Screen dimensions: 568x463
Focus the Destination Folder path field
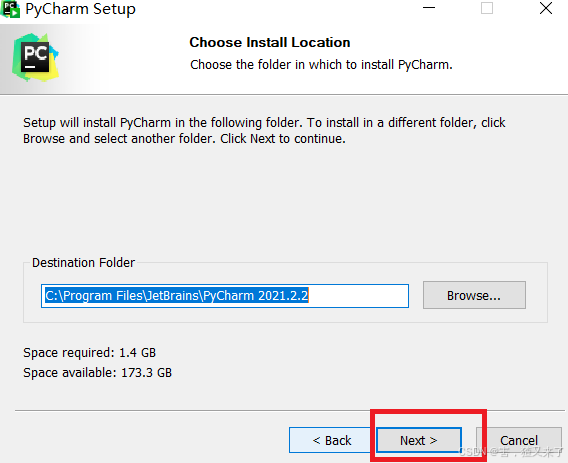225,296
